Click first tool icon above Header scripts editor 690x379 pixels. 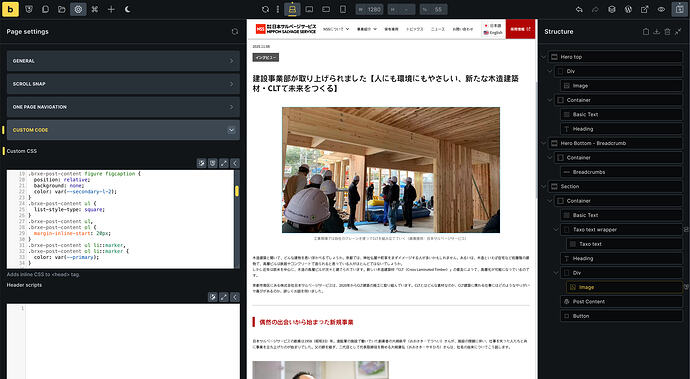(x=213, y=297)
